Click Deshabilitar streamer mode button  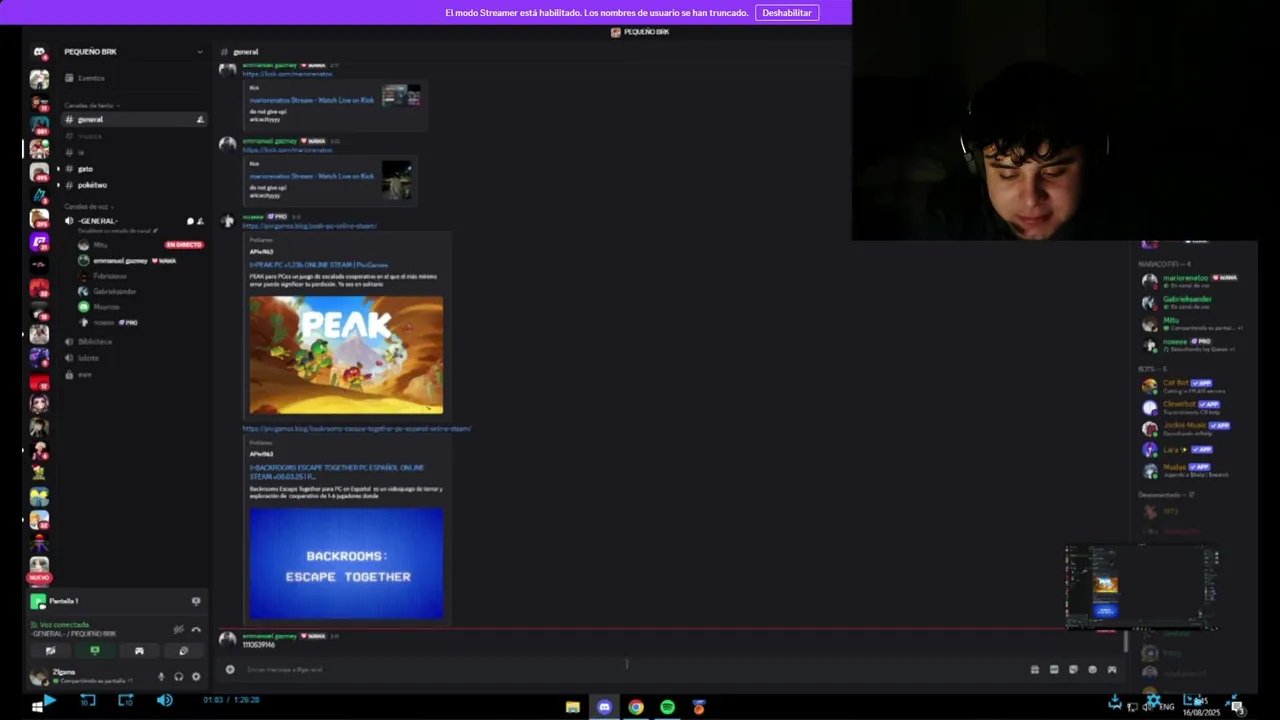tap(787, 13)
